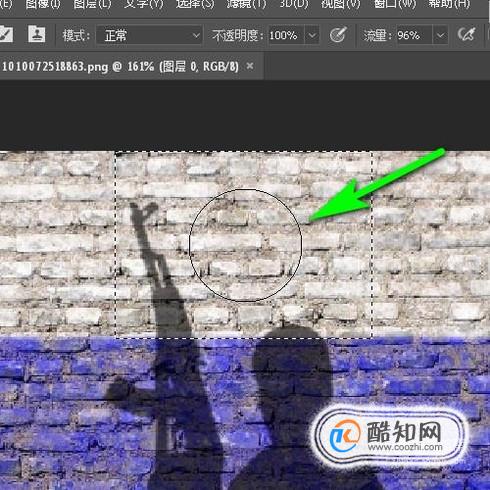The height and width of the screenshot is (490, 490).
Task: Open the 模式 blend mode dropdown
Action: pos(149,35)
